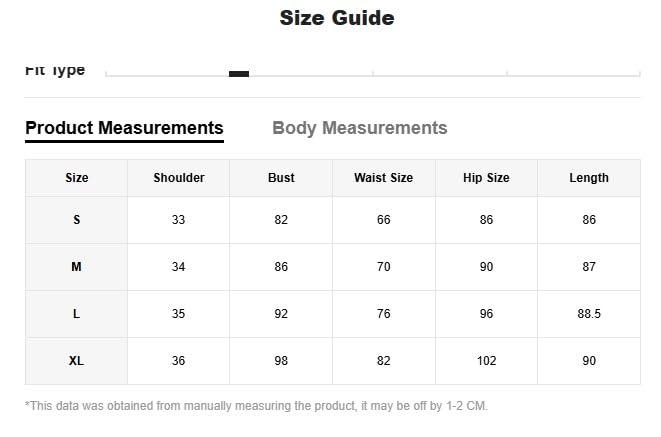Click the Waist Size column header
The height and width of the screenshot is (437, 661).
pos(383,178)
